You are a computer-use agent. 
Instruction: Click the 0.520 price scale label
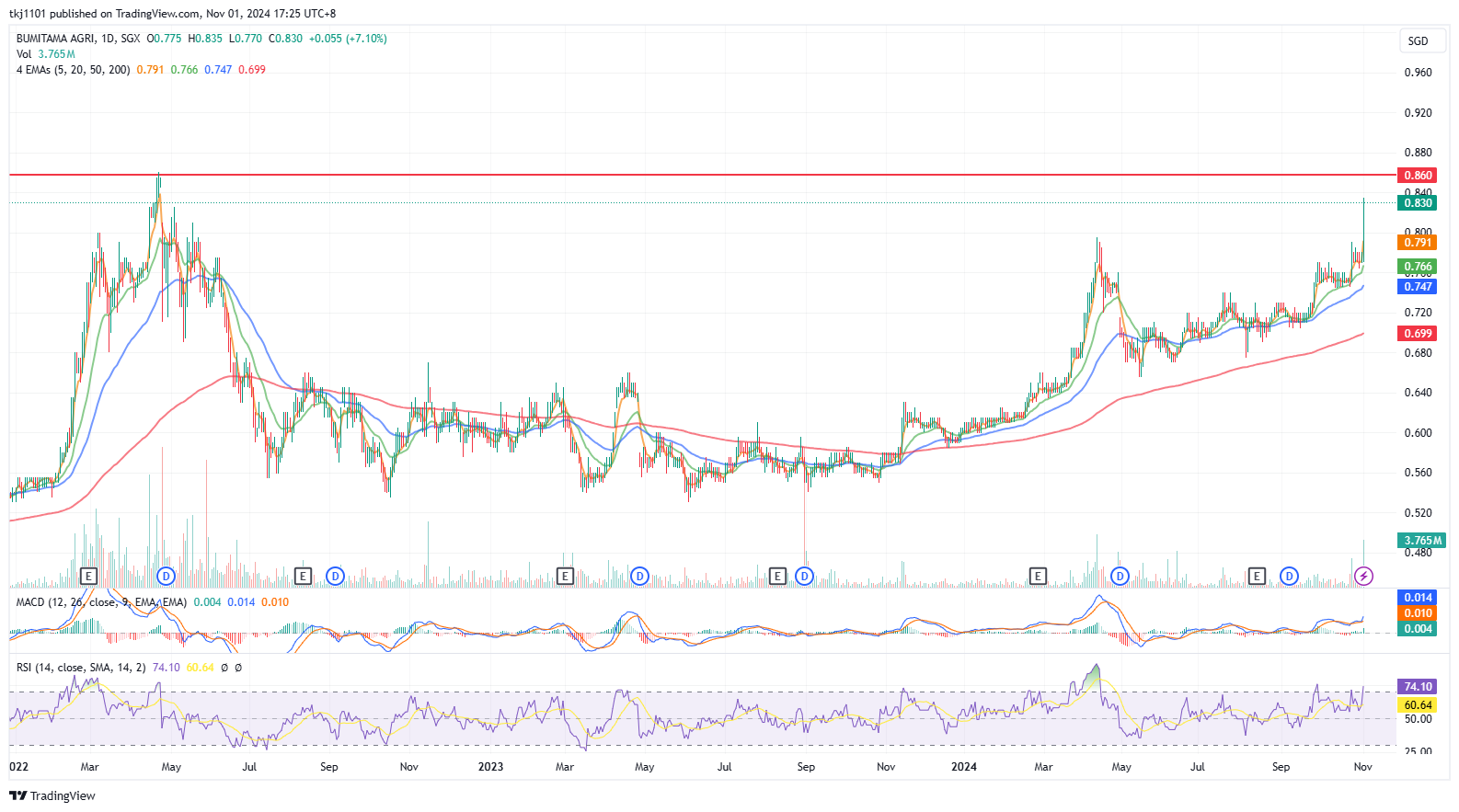pos(1418,513)
